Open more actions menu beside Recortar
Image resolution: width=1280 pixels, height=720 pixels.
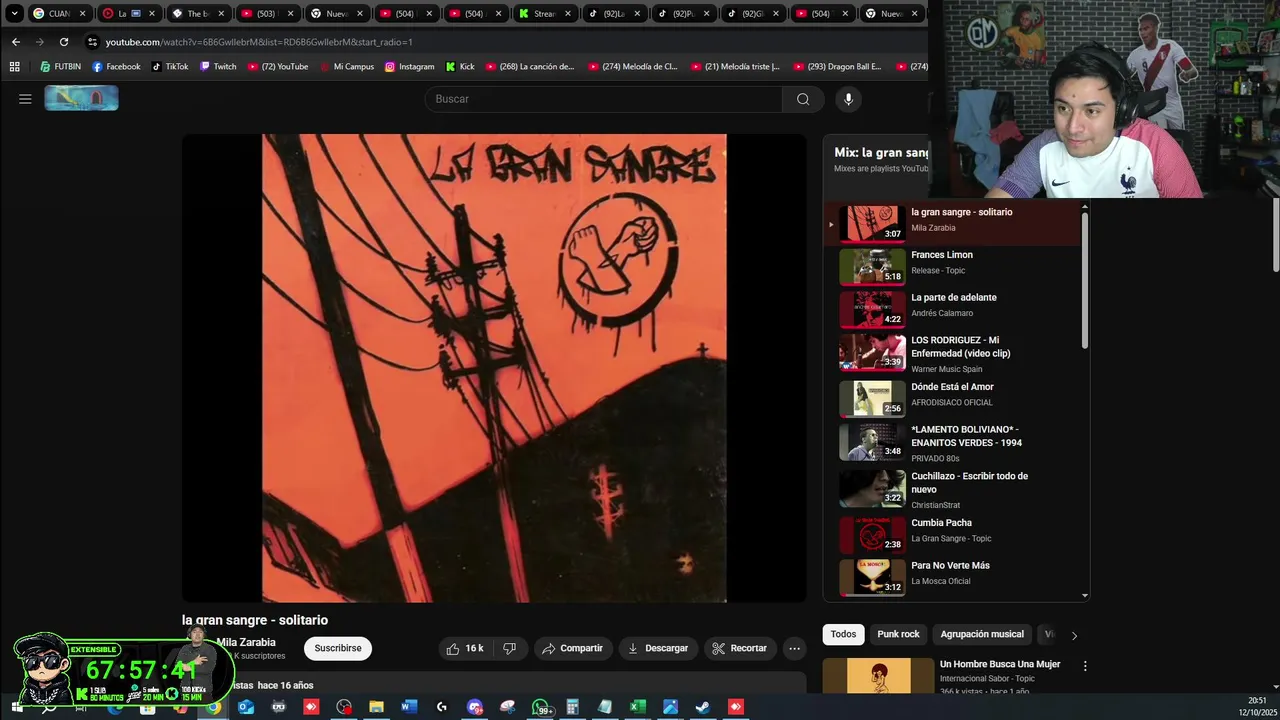(x=794, y=648)
